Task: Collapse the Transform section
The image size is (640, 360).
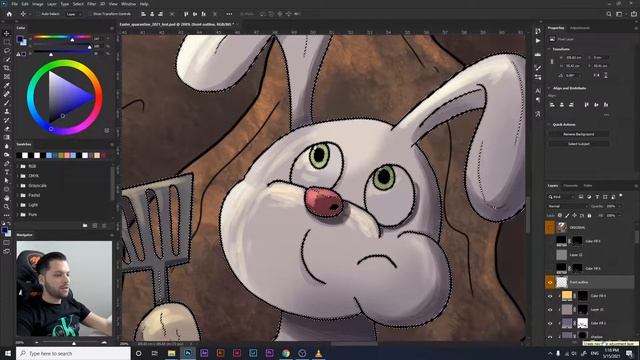Action: (549, 49)
